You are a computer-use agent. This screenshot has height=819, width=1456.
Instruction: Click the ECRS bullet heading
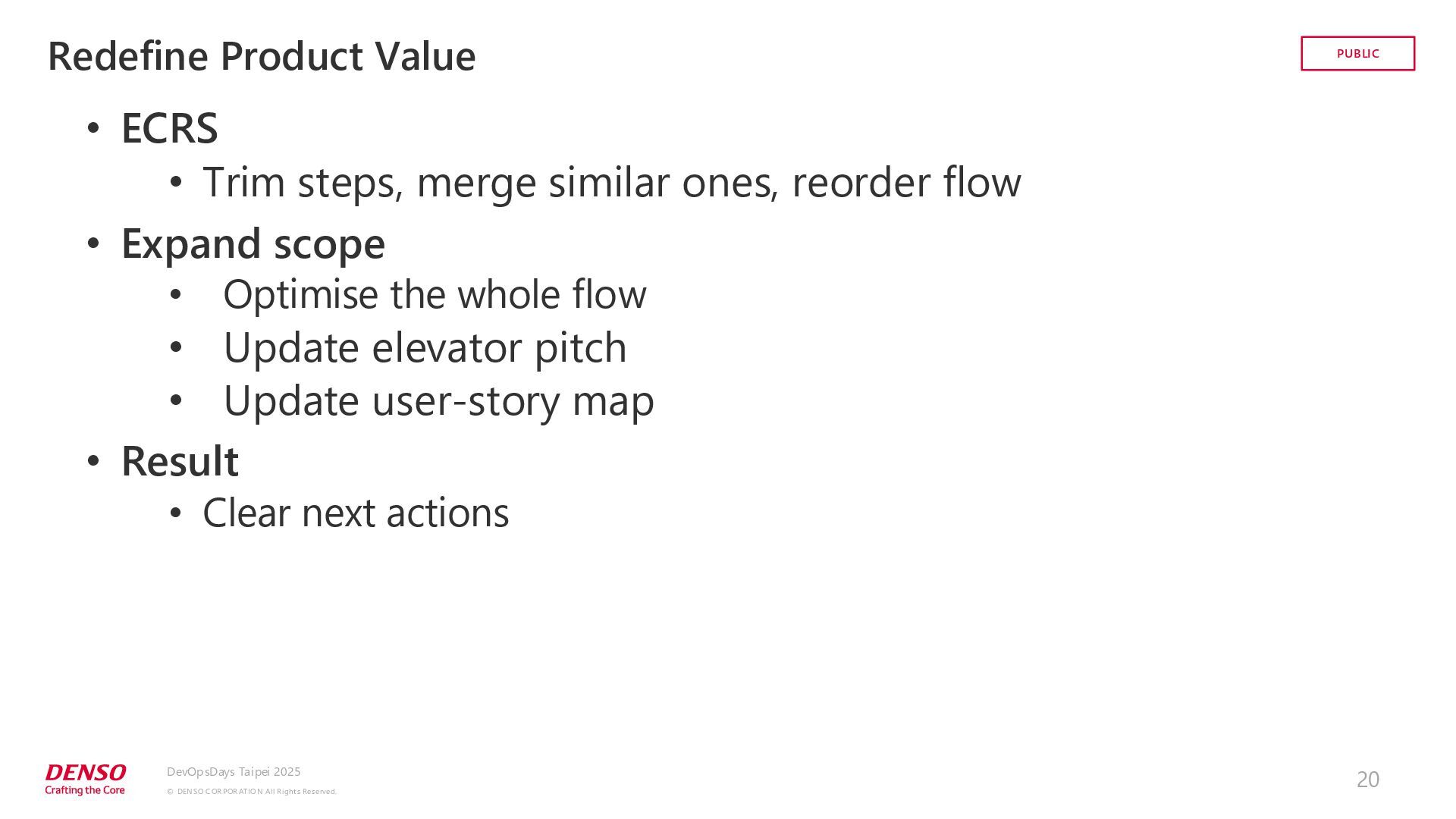click(x=170, y=127)
